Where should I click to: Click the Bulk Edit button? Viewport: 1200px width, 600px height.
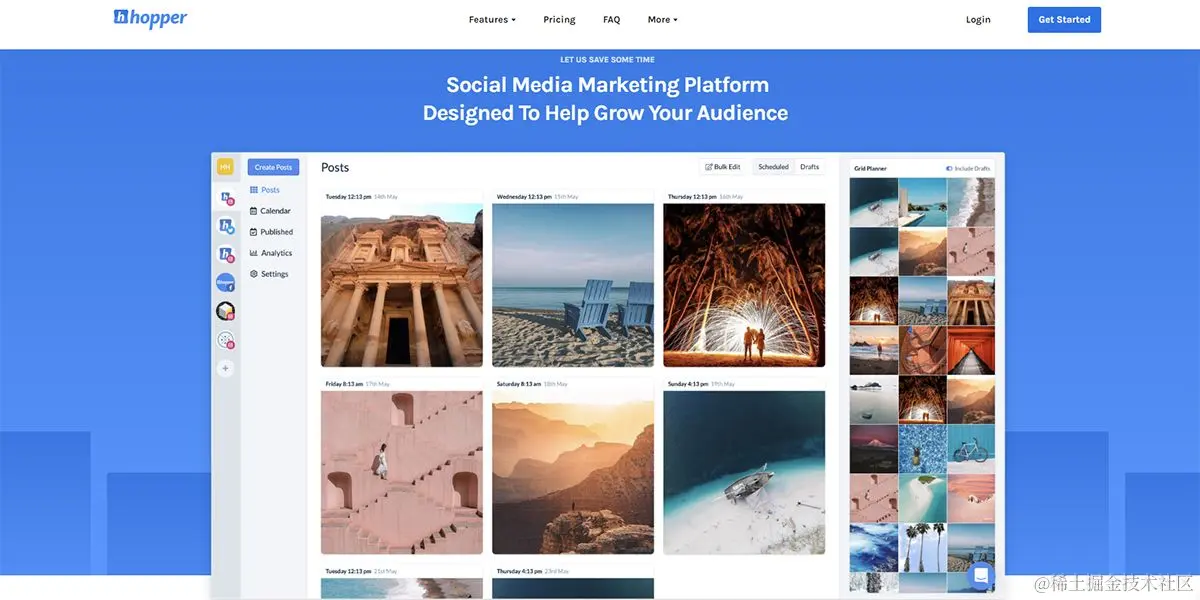point(723,167)
